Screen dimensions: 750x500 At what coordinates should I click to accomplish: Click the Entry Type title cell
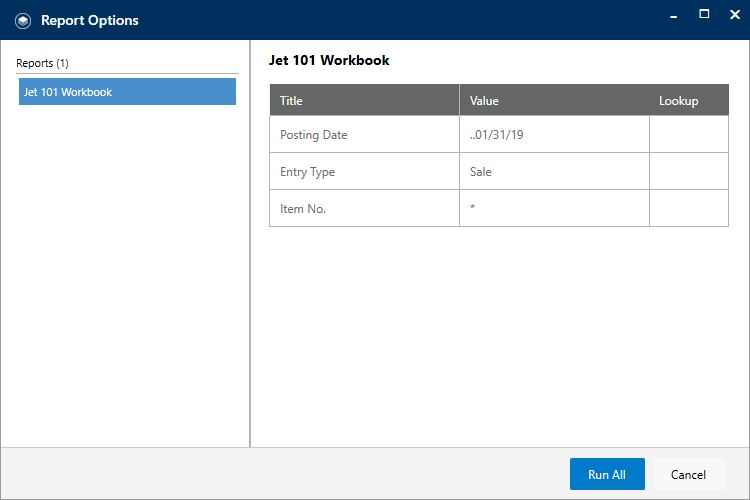point(364,171)
